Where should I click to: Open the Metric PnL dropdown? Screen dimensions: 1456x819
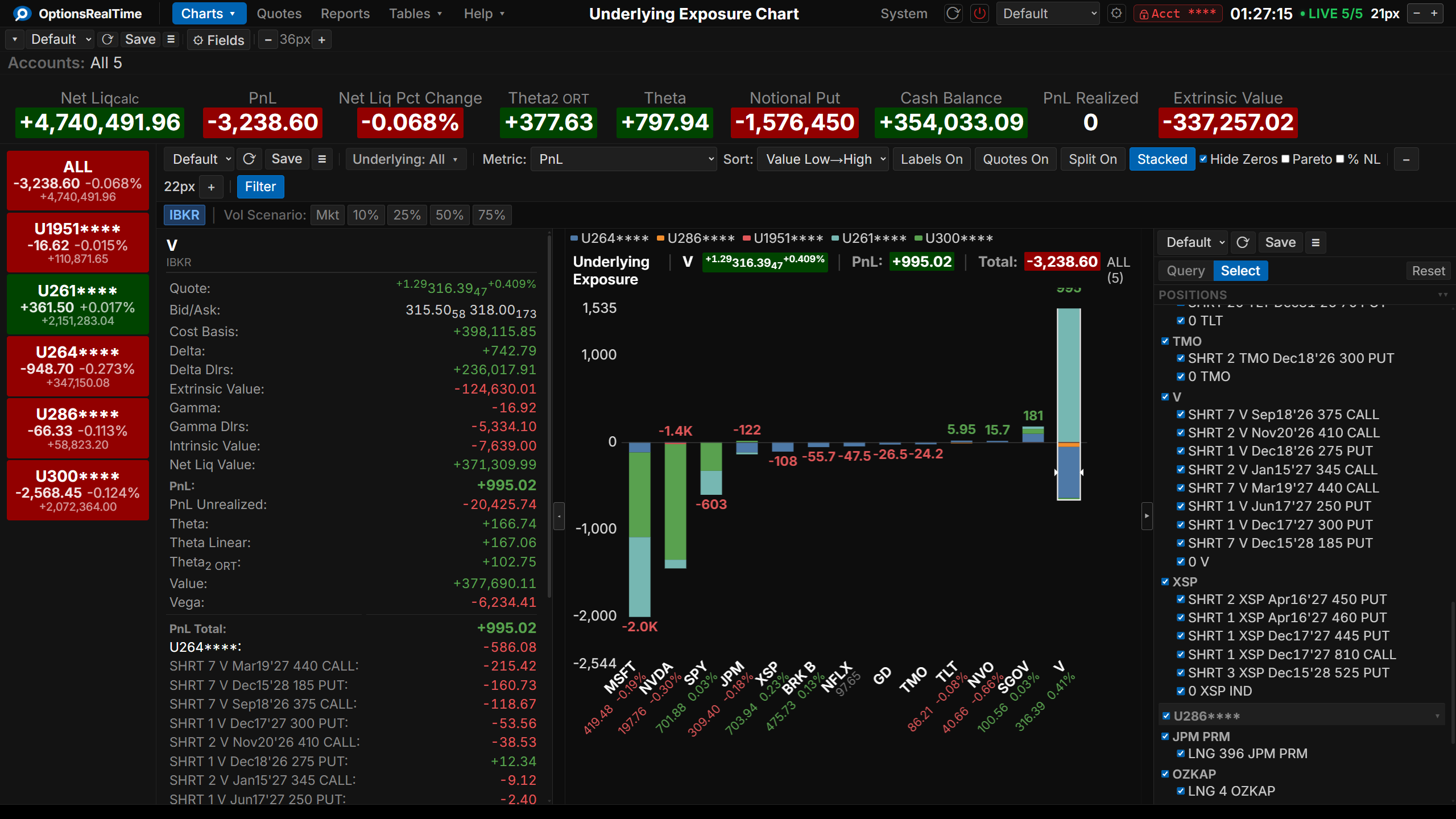(x=624, y=159)
